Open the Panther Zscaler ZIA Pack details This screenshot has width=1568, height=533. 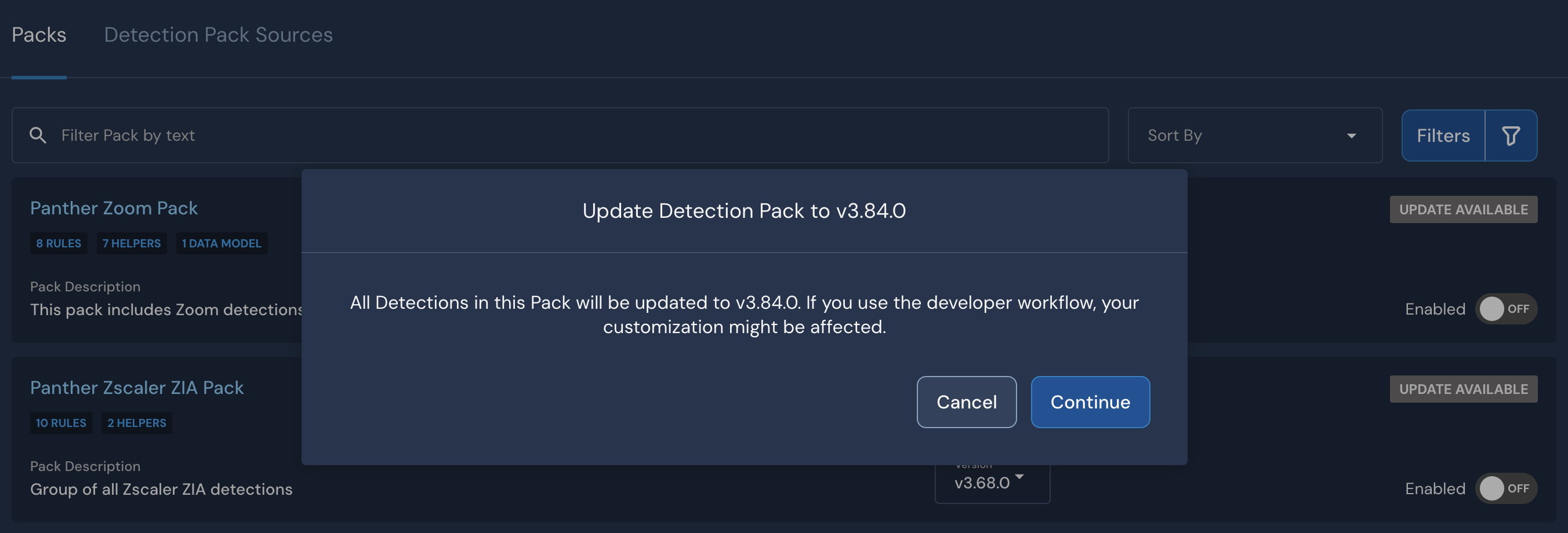(136, 388)
